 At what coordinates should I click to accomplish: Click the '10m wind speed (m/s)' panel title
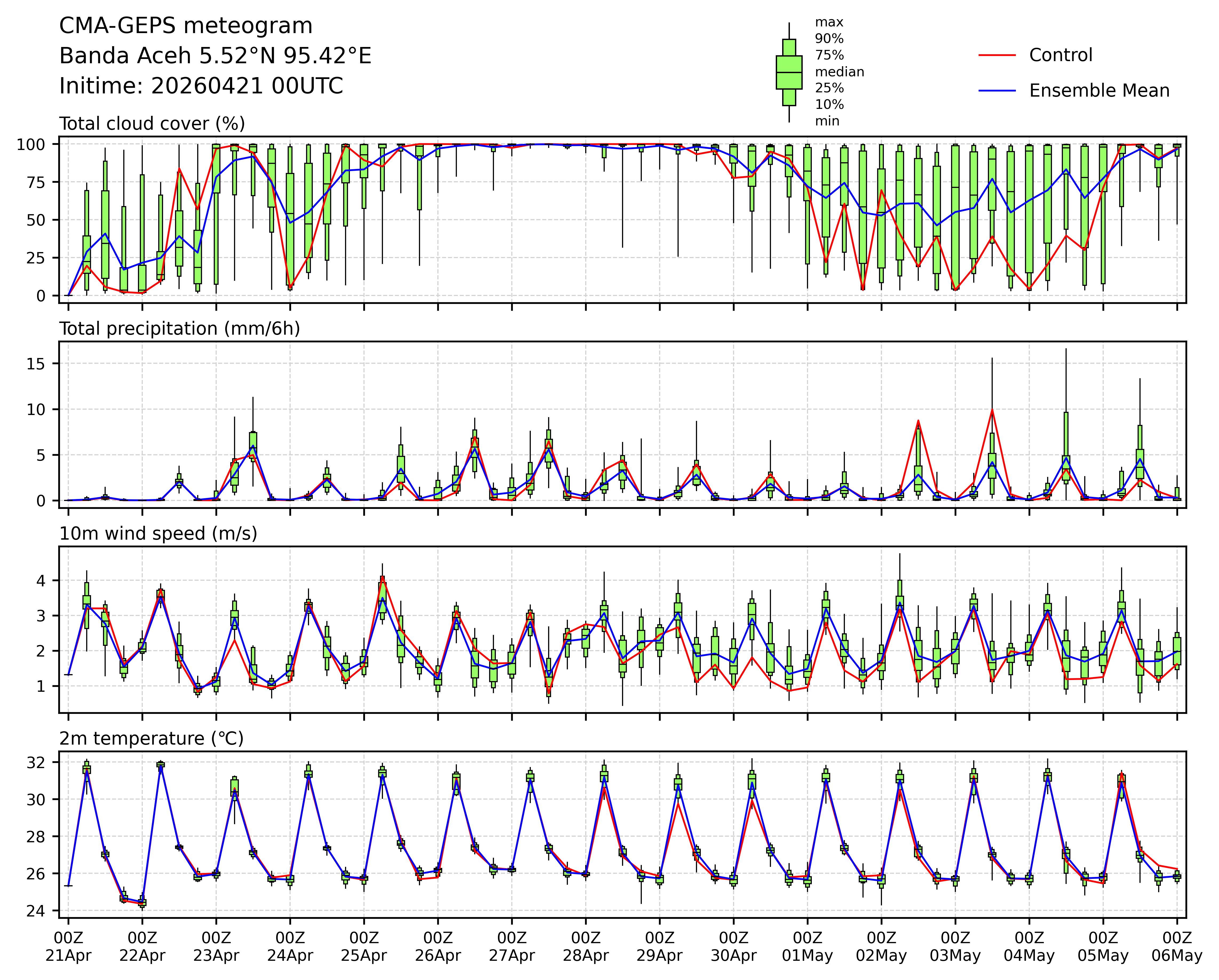coord(158,533)
